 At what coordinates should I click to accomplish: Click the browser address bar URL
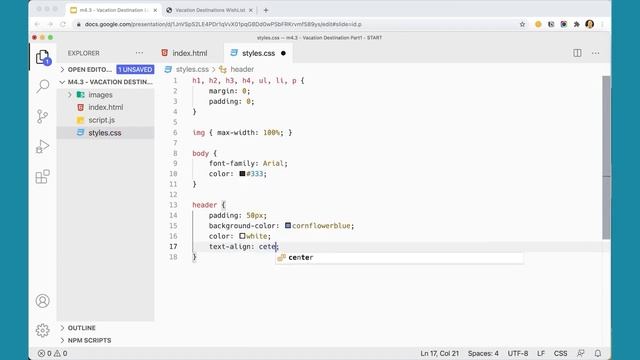(223, 24)
